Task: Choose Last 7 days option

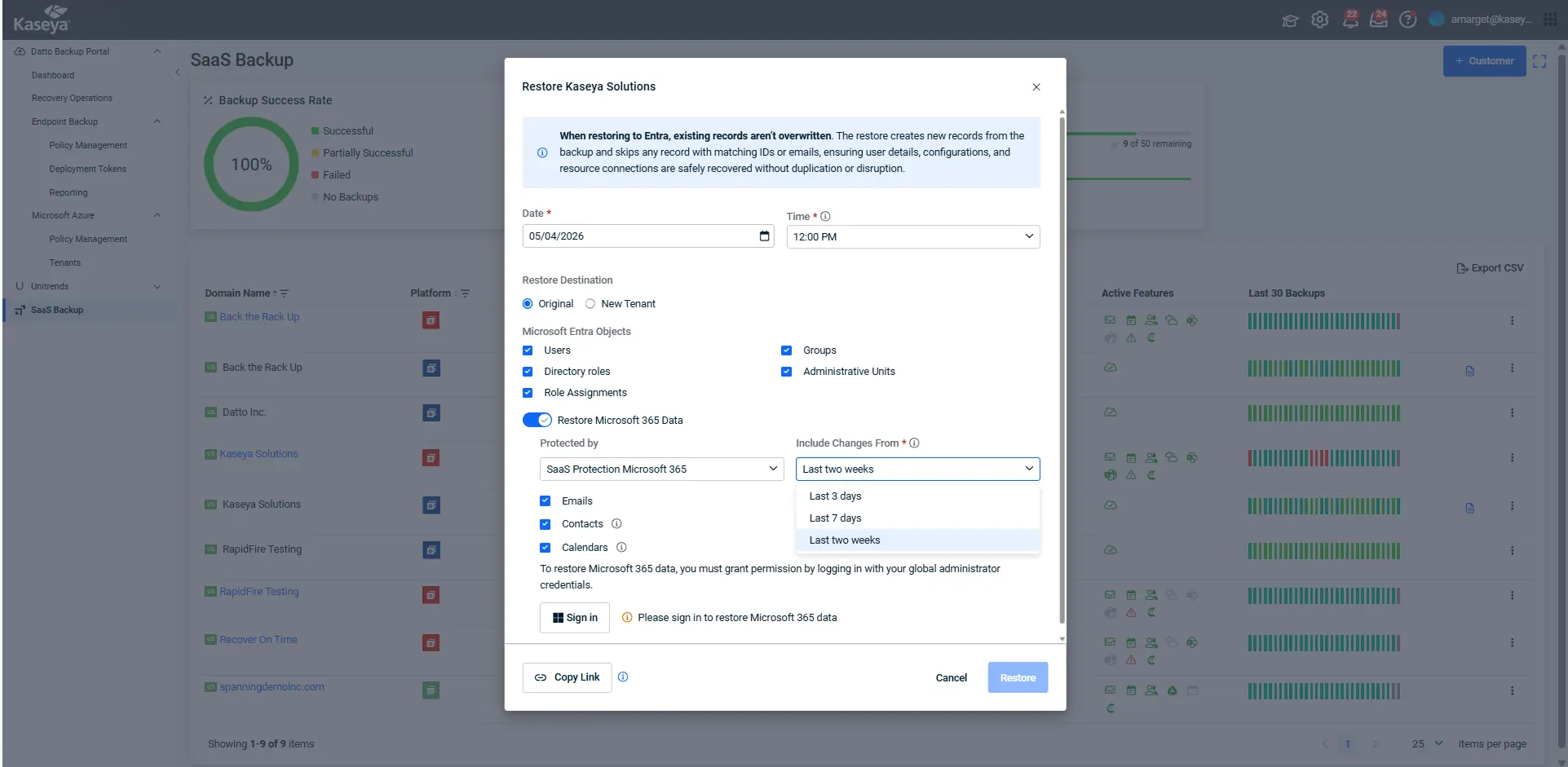Action: [x=918, y=518]
